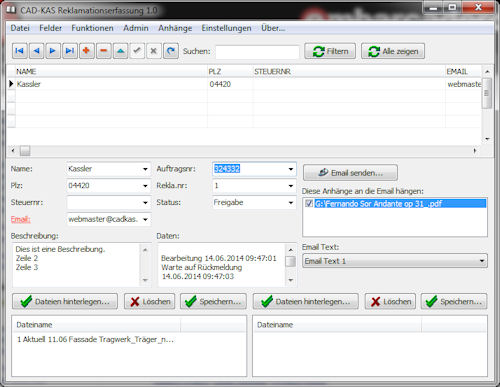Uncheck the Fernando Sor Andante PDF attachment
The height and width of the screenshot is (387, 500).
pyautogui.click(x=309, y=203)
